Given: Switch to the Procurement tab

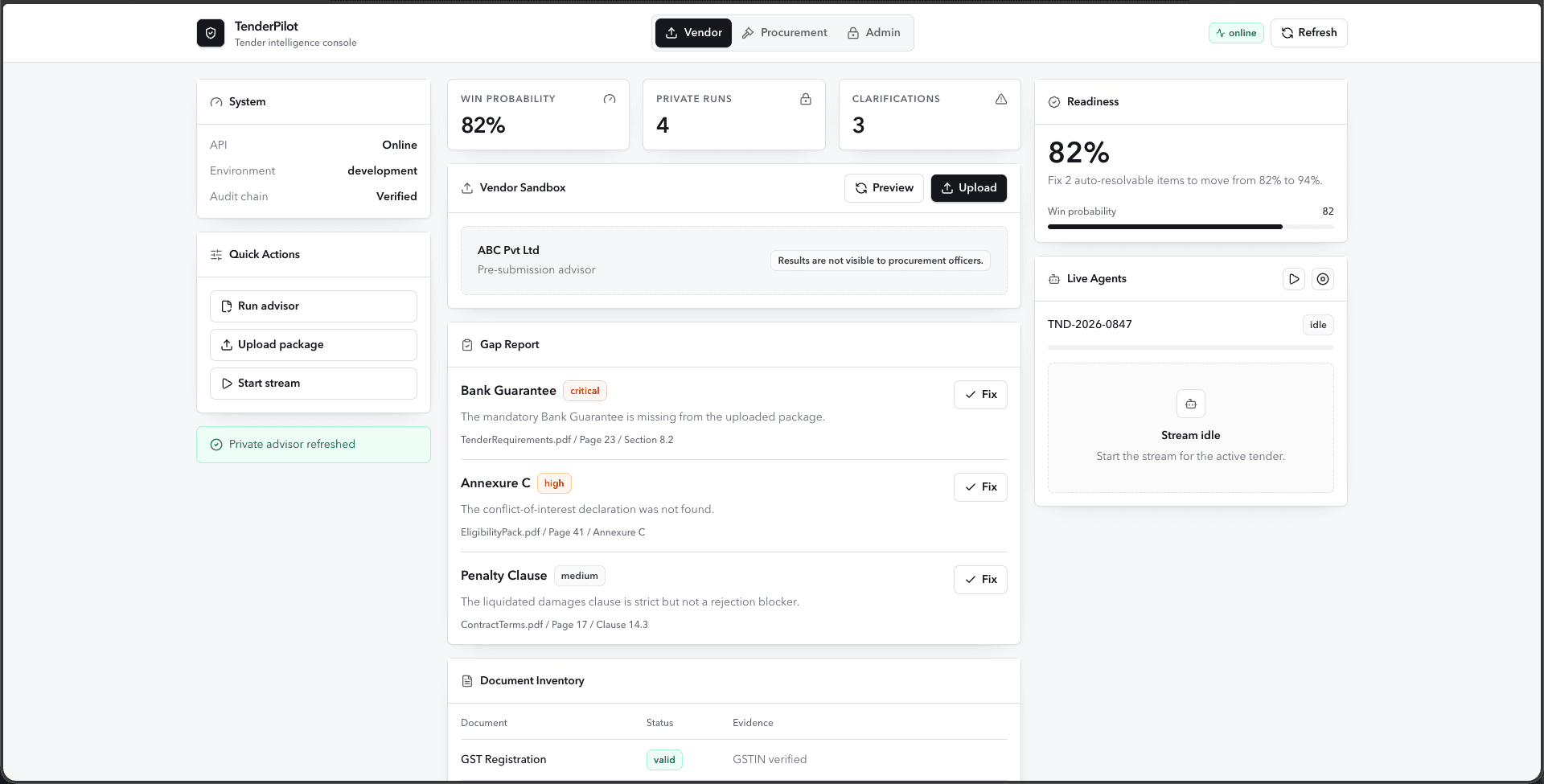Looking at the screenshot, I should (784, 33).
